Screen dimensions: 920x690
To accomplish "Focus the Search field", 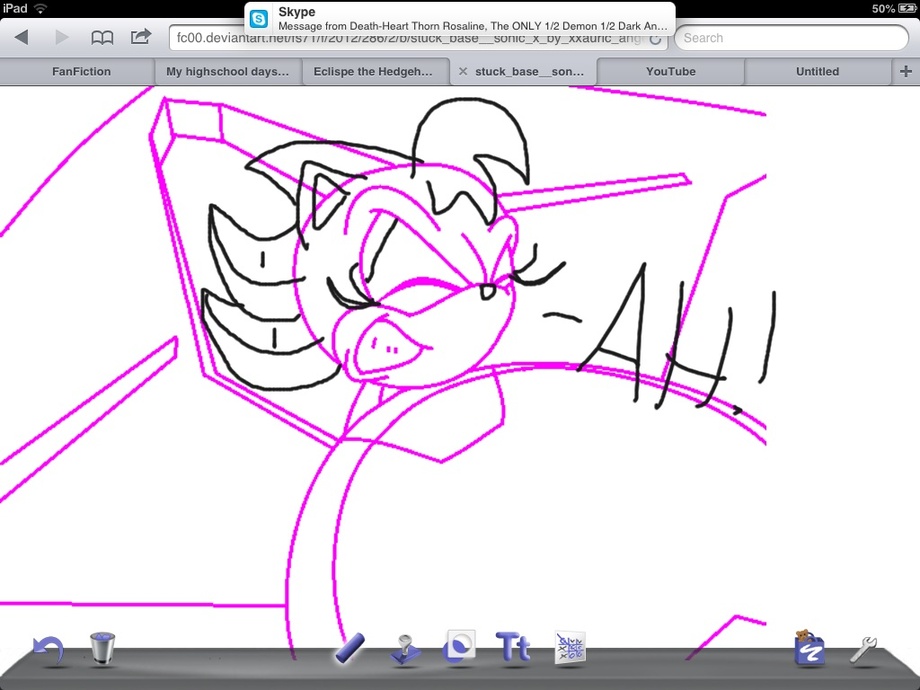I will click(792, 38).
